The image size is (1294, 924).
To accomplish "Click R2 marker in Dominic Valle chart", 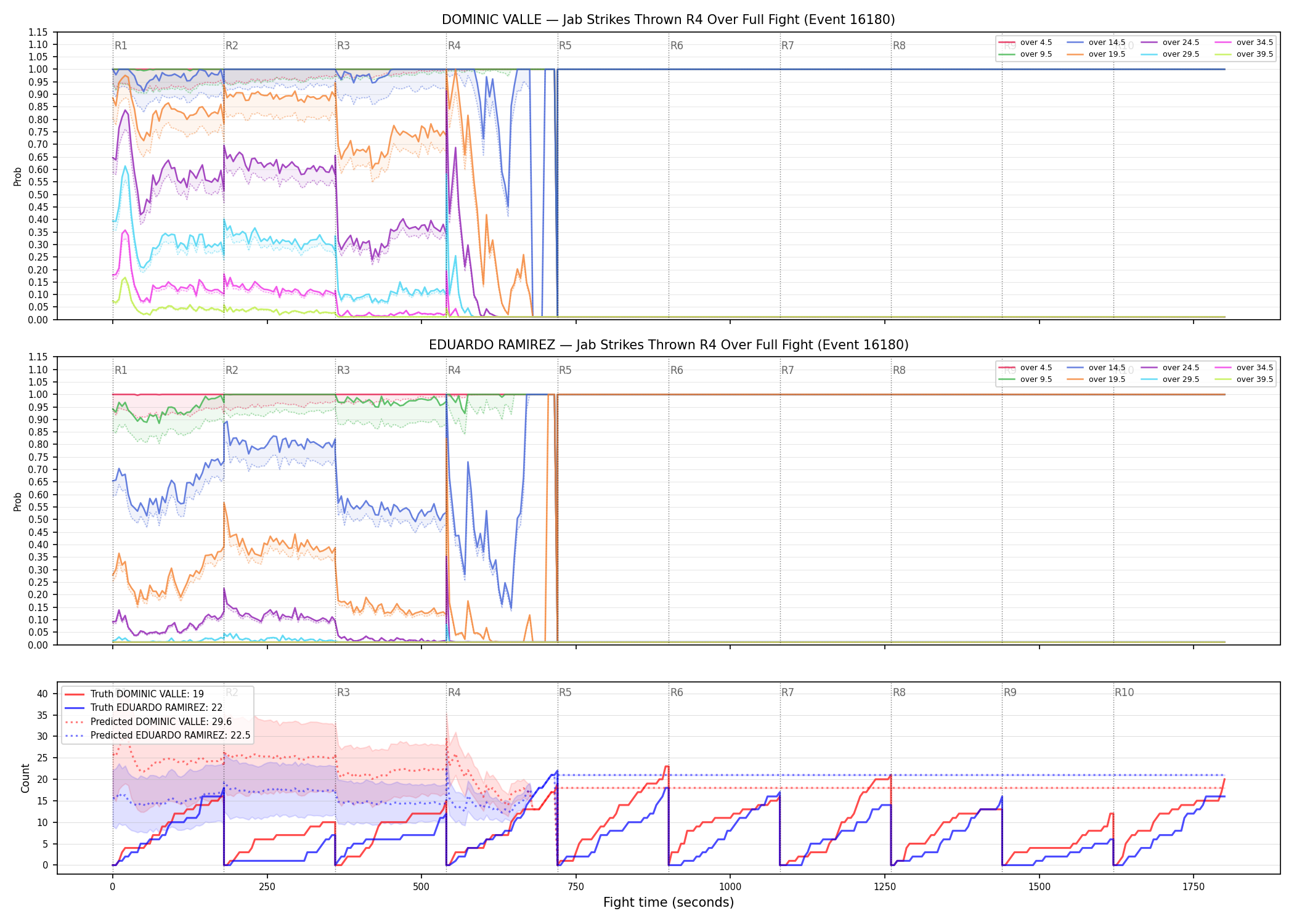I will [x=232, y=46].
